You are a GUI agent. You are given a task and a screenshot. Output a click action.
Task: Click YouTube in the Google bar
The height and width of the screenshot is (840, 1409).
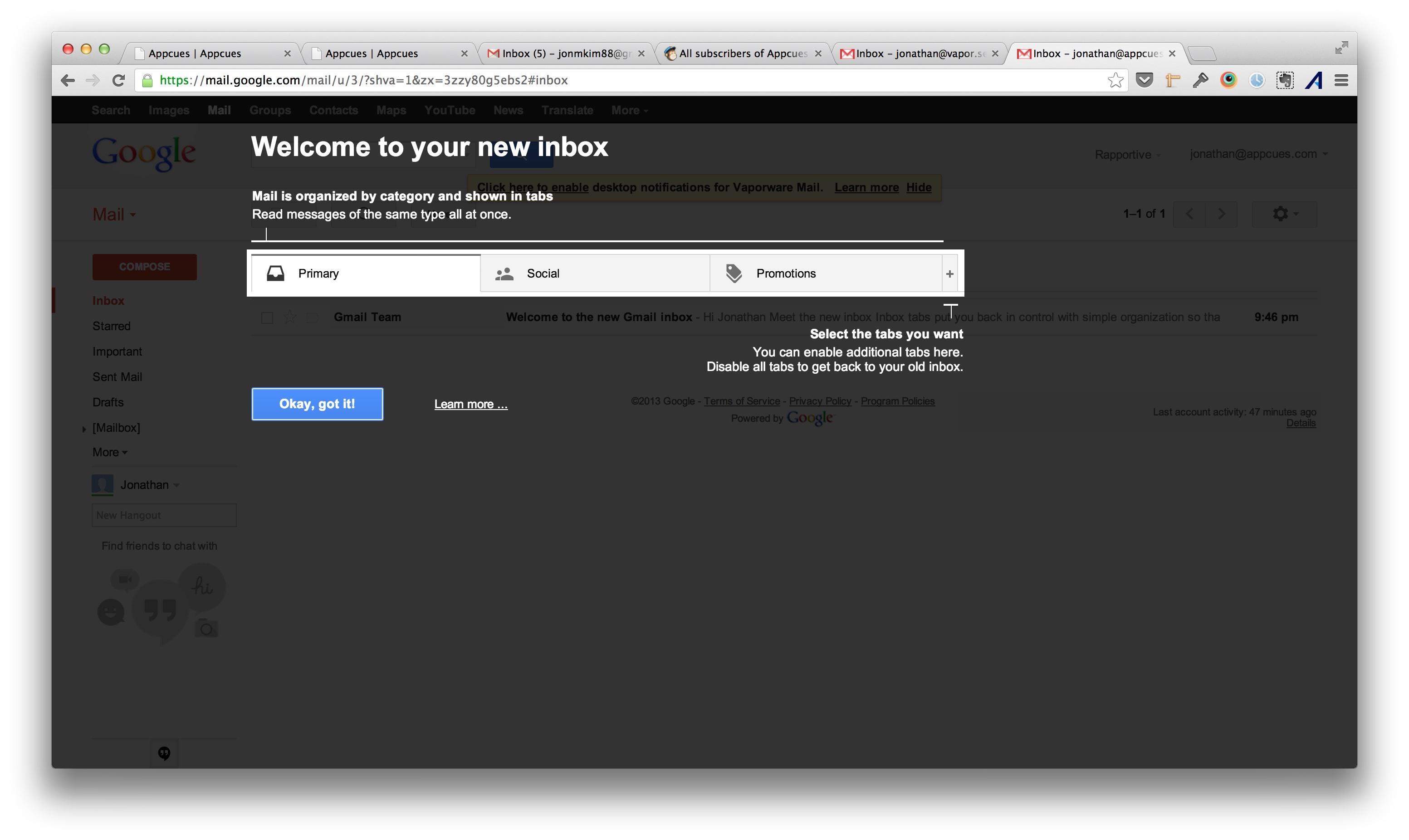[450, 110]
